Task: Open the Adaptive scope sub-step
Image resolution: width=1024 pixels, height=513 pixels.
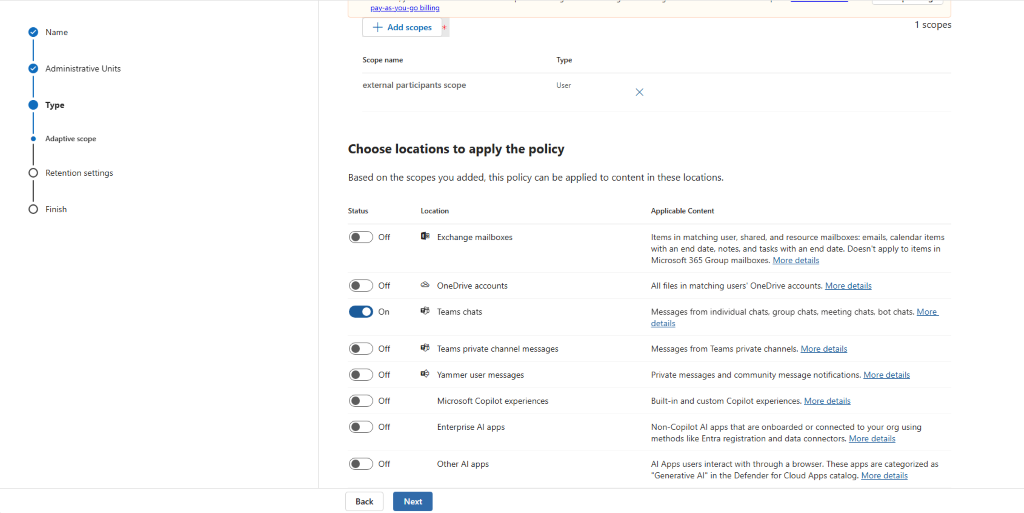Action: [71, 139]
